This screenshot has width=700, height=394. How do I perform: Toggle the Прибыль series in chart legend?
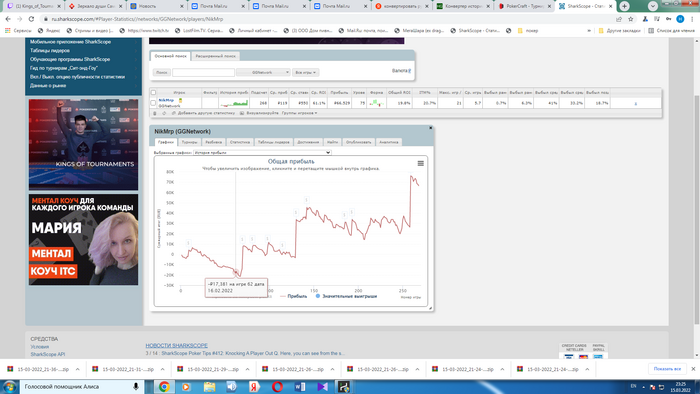point(293,296)
